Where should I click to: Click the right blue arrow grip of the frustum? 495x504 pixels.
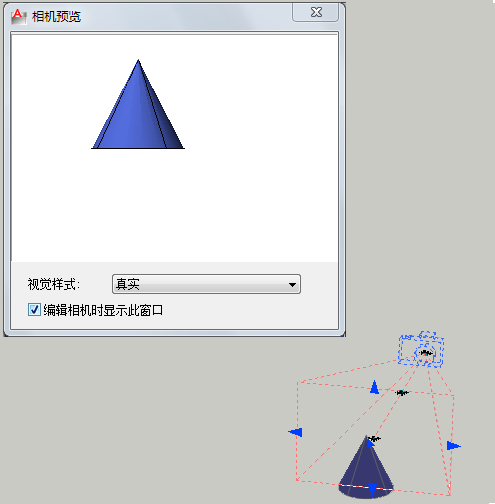[454, 445]
